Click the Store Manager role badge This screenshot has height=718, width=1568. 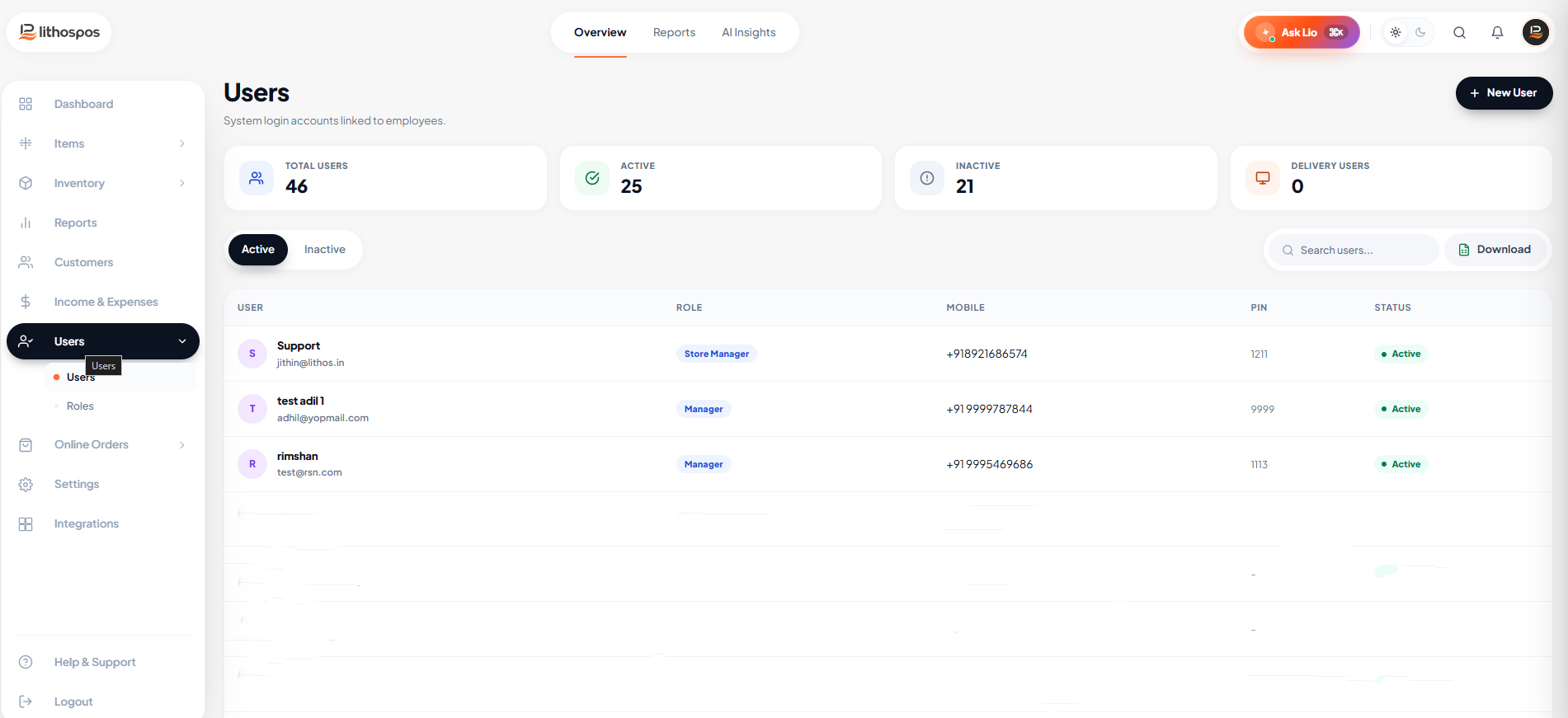(717, 354)
